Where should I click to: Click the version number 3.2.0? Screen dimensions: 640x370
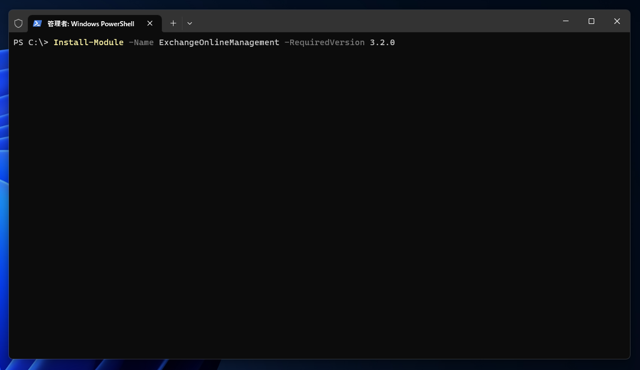382,42
